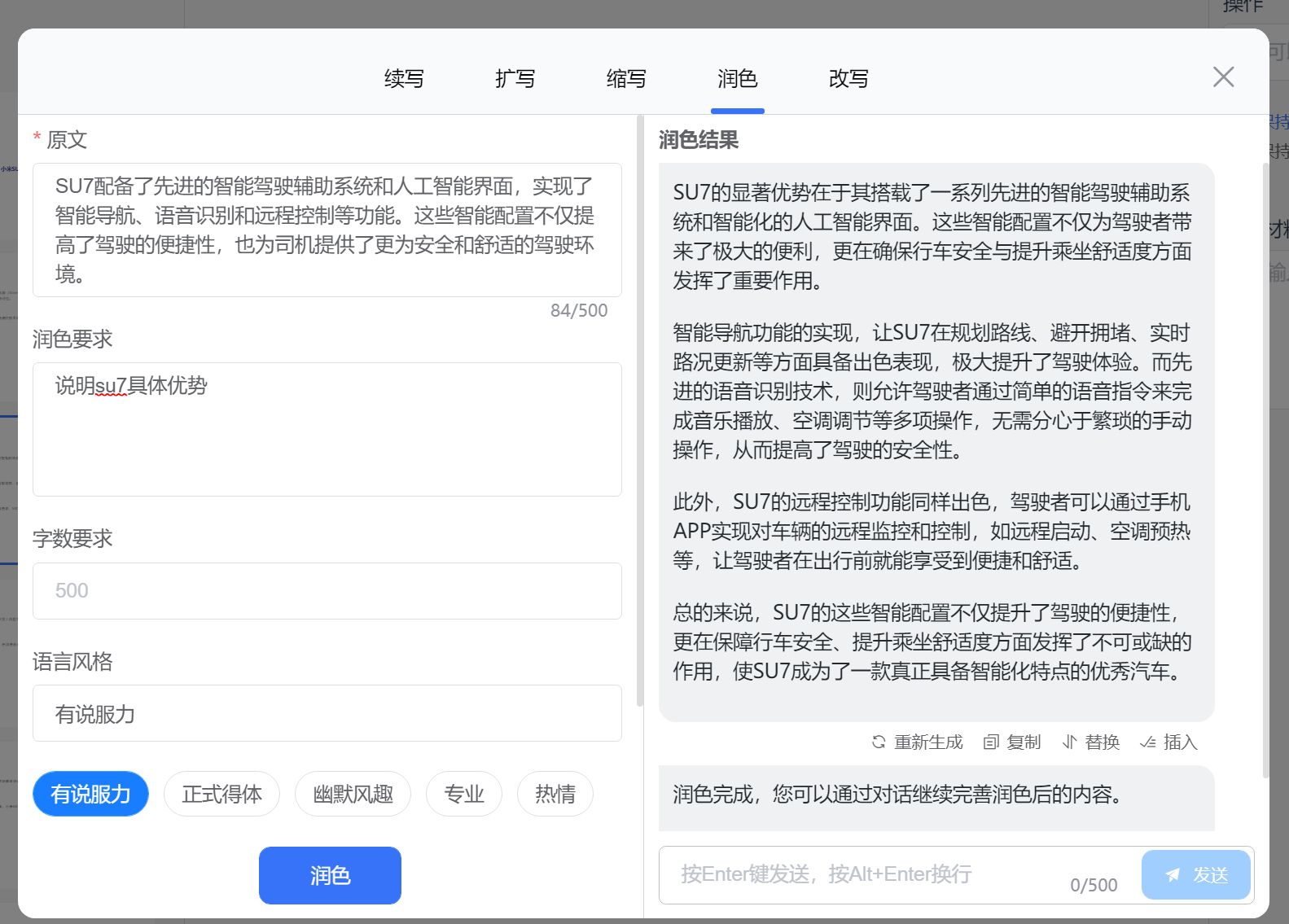Image resolution: width=1289 pixels, height=924 pixels.
Task: Click the paragraph starting with 智能导航功能的实现
Action: click(932, 391)
